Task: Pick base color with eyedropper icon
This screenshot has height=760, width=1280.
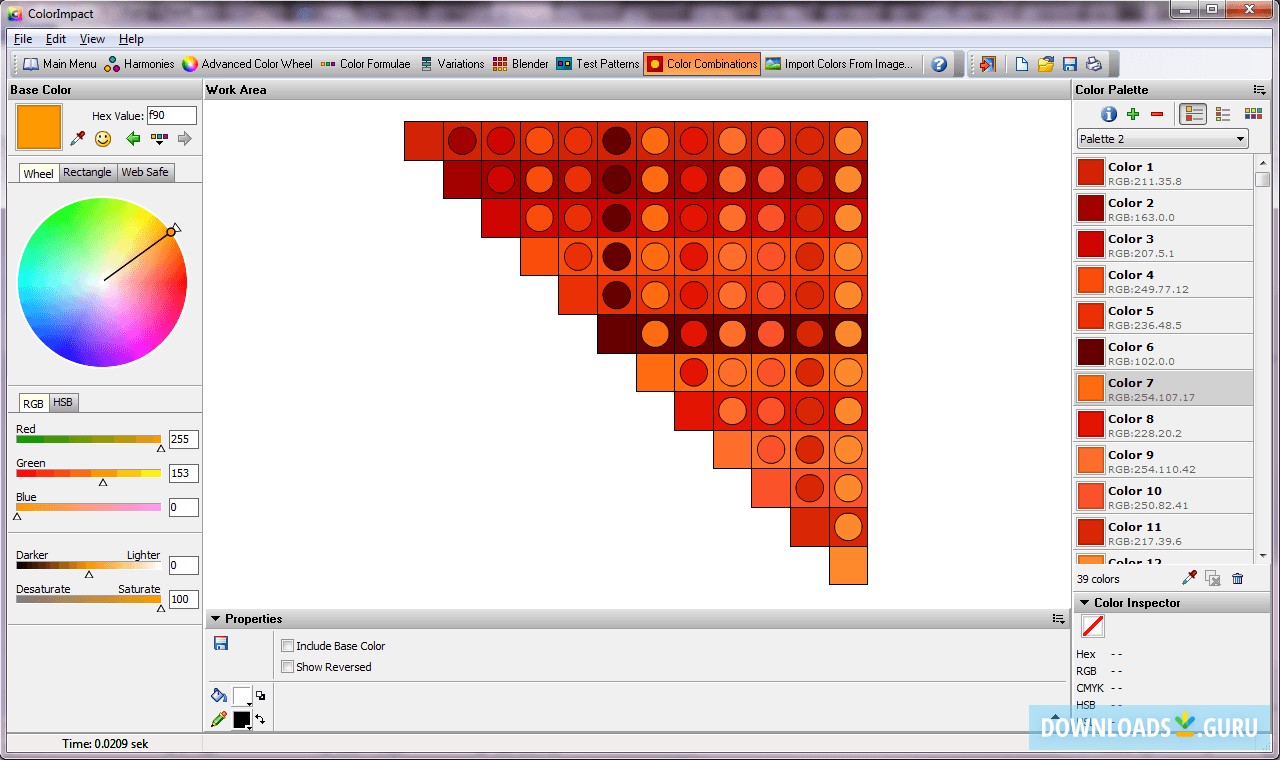Action: [x=77, y=138]
